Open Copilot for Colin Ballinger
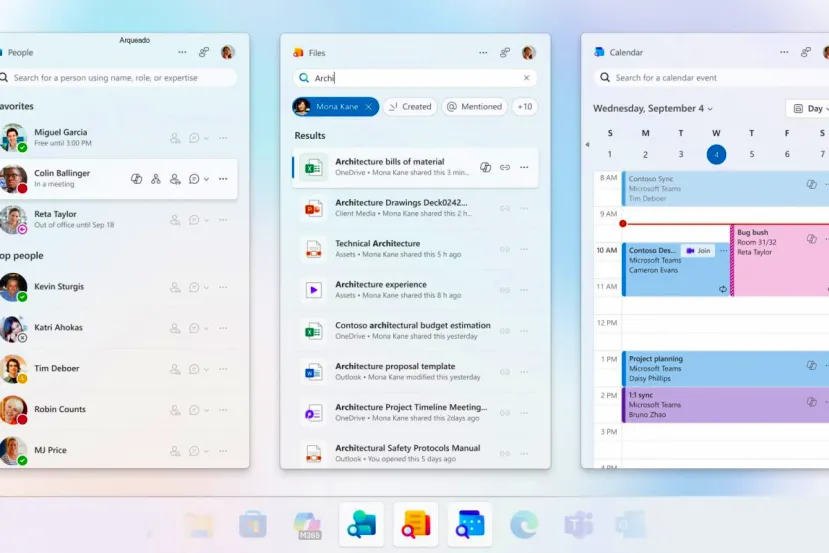This screenshot has width=829, height=553. [x=136, y=179]
